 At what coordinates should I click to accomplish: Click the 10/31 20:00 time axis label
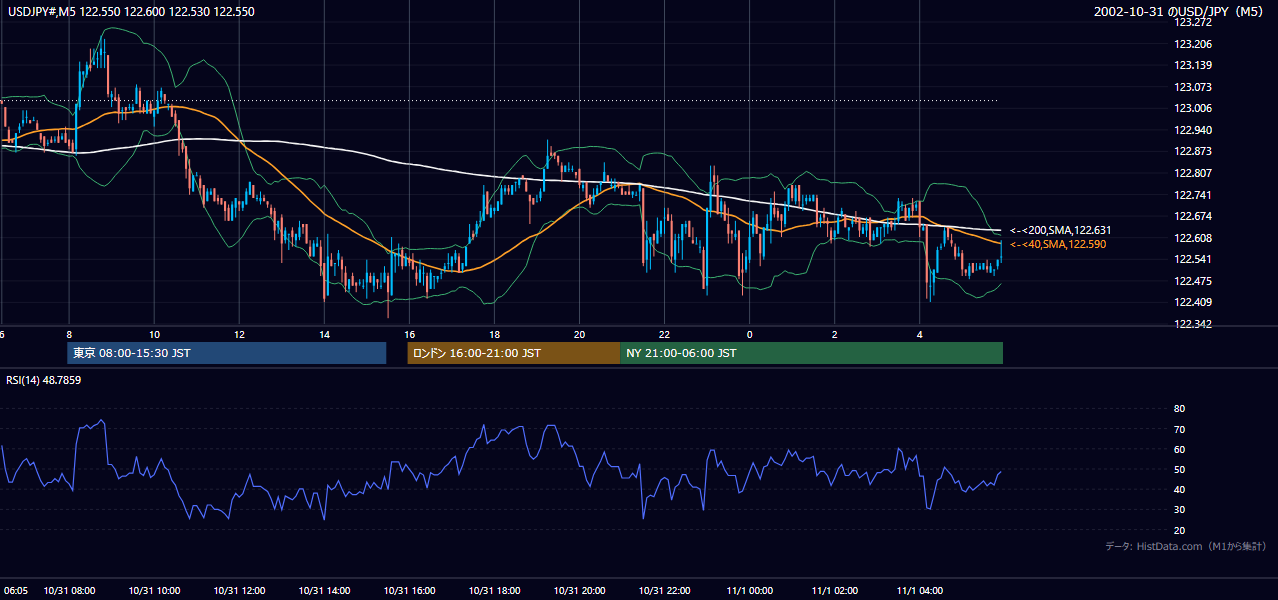tap(579, 591)
